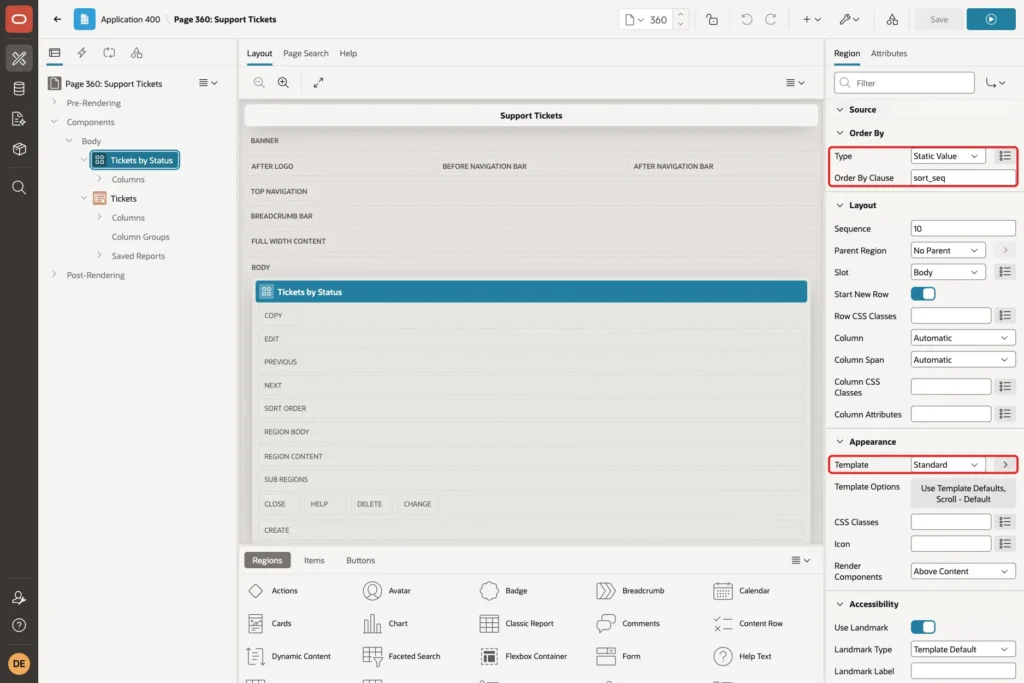Open the Shared Components tree icon
Screen dimensions: 1024x683
coord(136,53)
